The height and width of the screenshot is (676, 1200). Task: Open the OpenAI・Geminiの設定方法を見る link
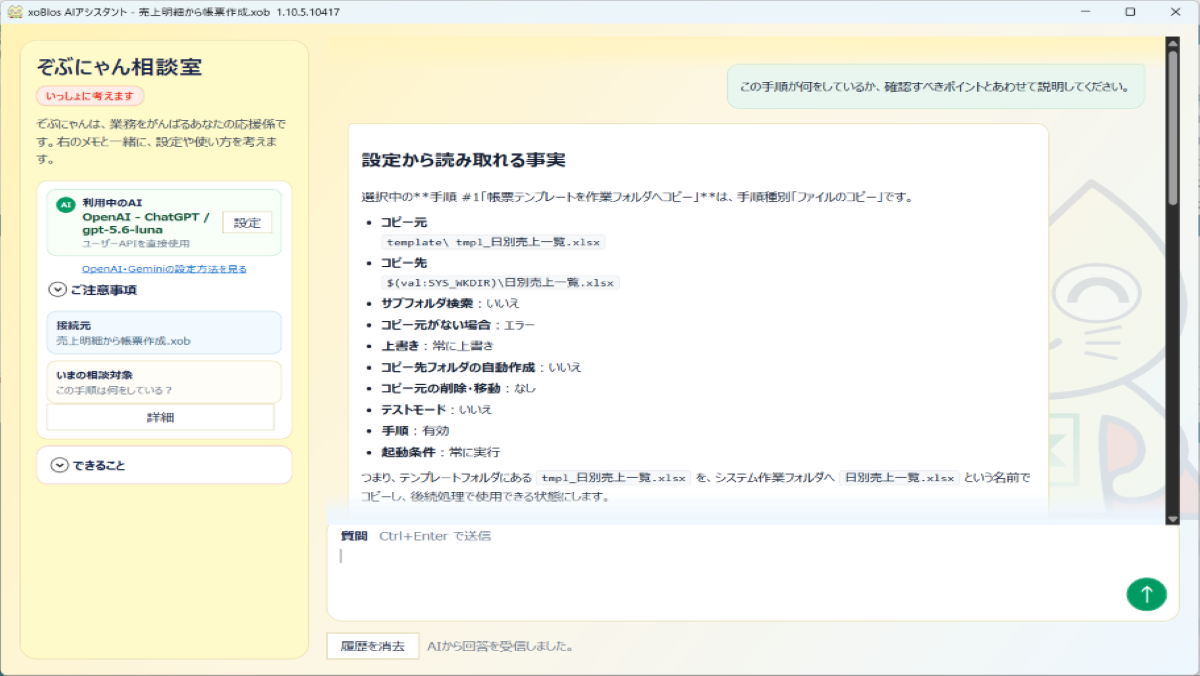pos(164,268)
